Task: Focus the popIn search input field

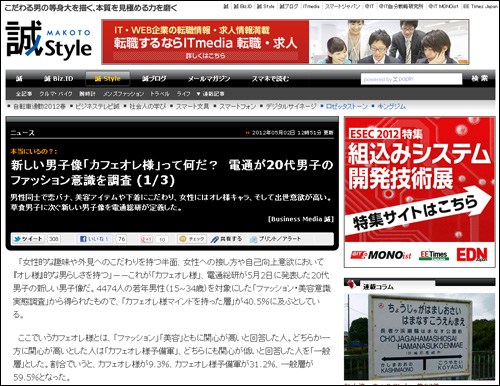Action: click(411, 79)
